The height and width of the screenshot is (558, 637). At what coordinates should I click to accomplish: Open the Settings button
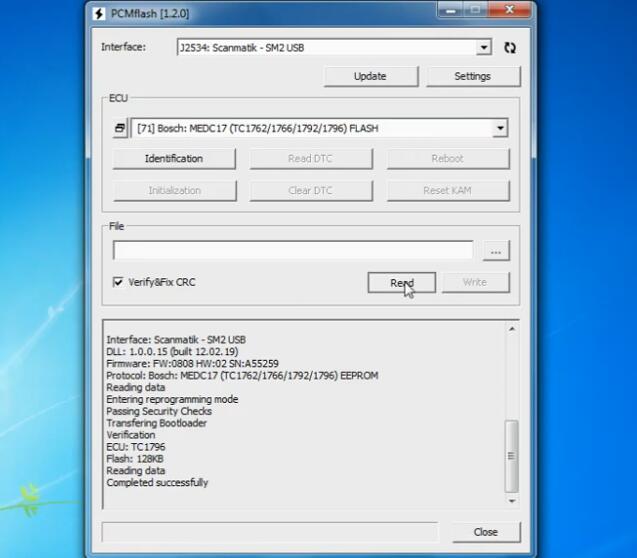tap(473, 76)
